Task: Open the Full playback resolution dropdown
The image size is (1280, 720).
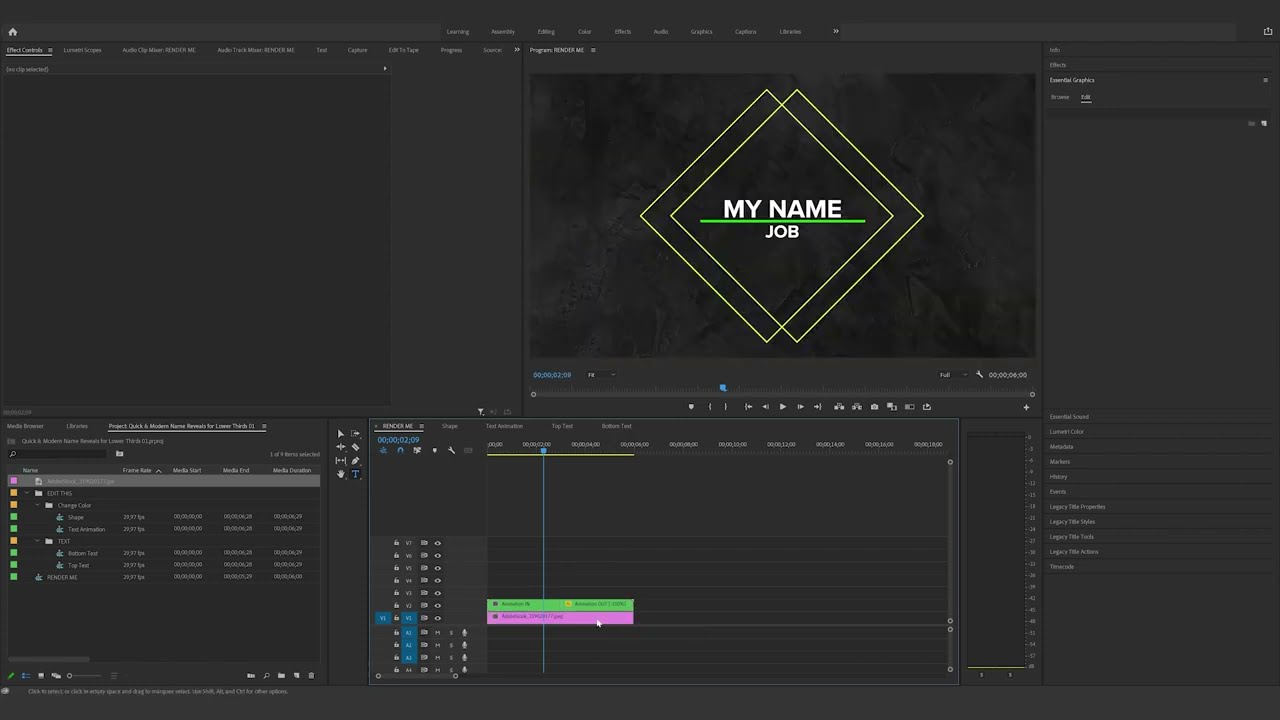Action: click(x=953, y=375)
